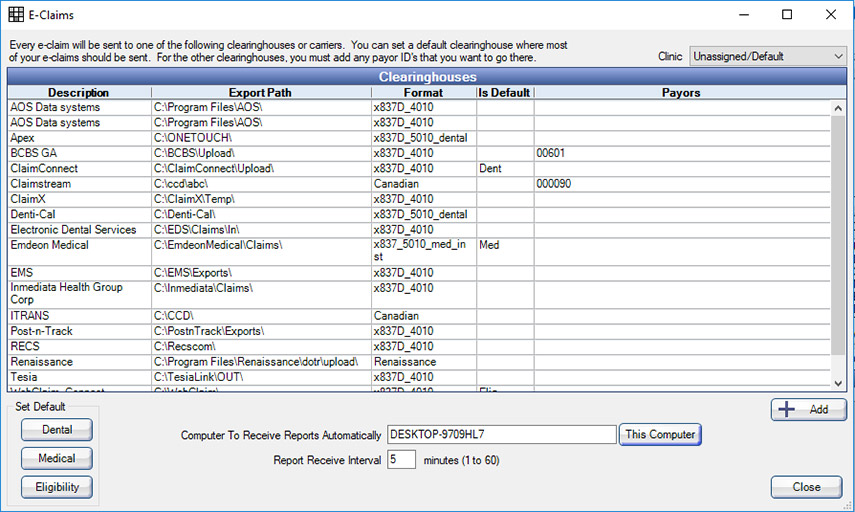Click the Dent default cell

pyautogui.click(x=505, y=168)
